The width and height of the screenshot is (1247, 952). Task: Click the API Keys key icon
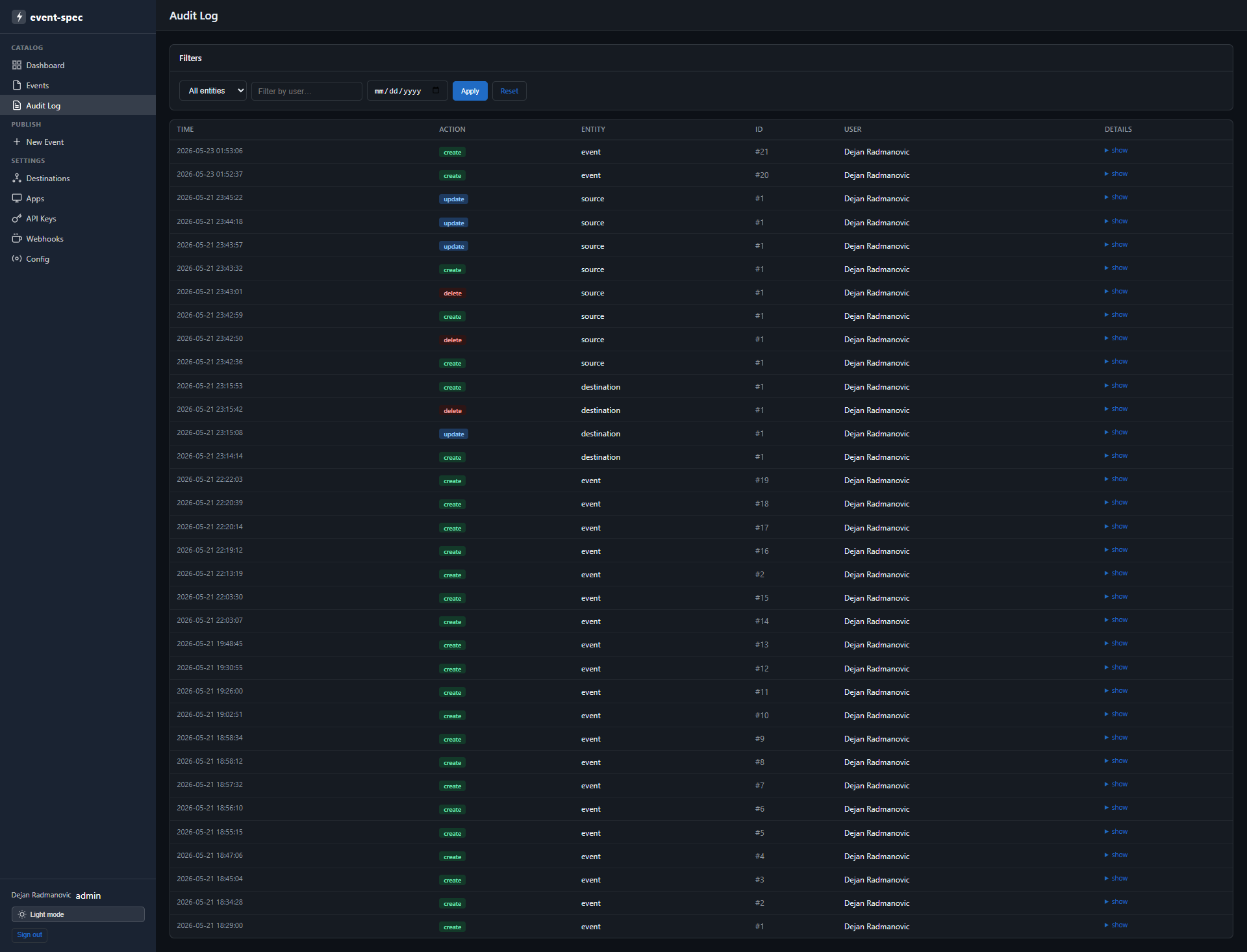[x=17, y=218]
